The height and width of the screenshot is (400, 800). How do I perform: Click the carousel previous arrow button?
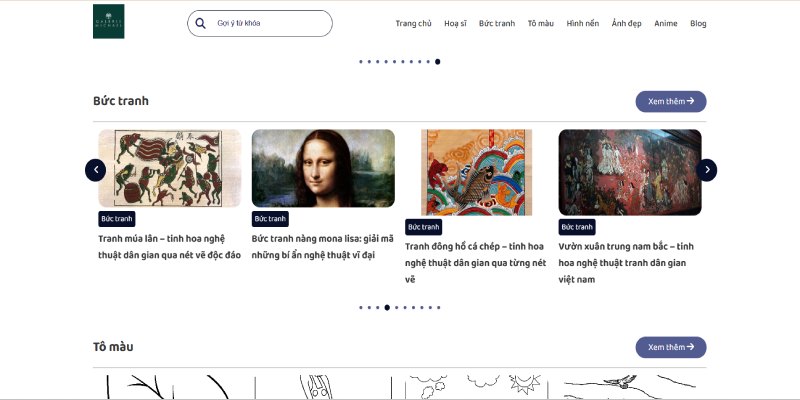[x=95, y=170]
